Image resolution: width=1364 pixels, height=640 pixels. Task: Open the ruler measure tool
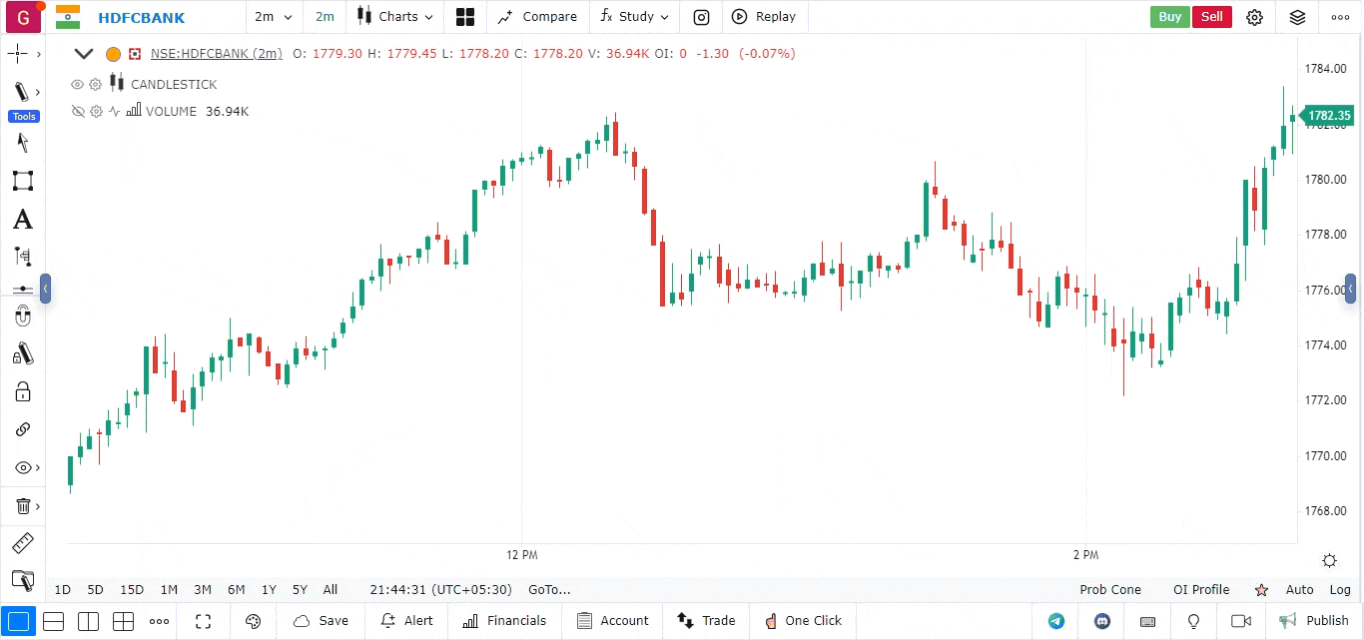(22, 543)
